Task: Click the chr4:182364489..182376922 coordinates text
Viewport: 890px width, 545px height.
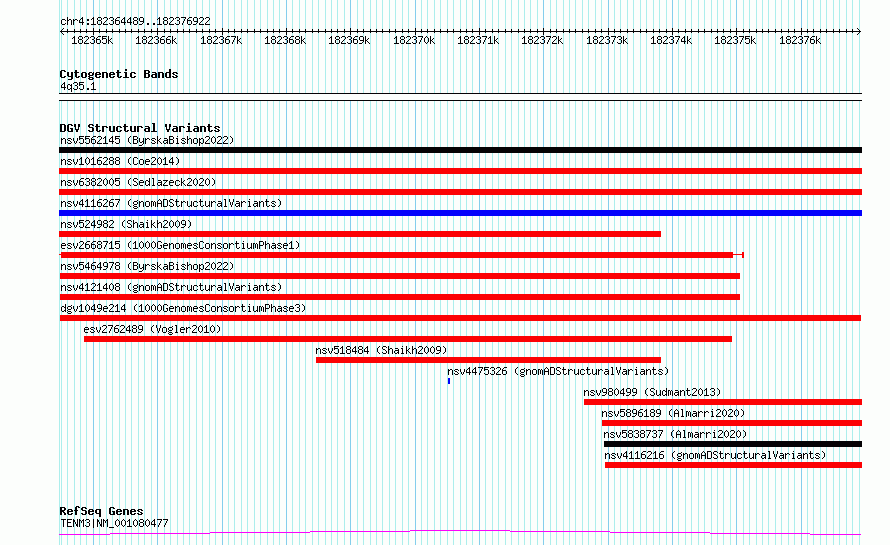Action: (x=135, y=22)
